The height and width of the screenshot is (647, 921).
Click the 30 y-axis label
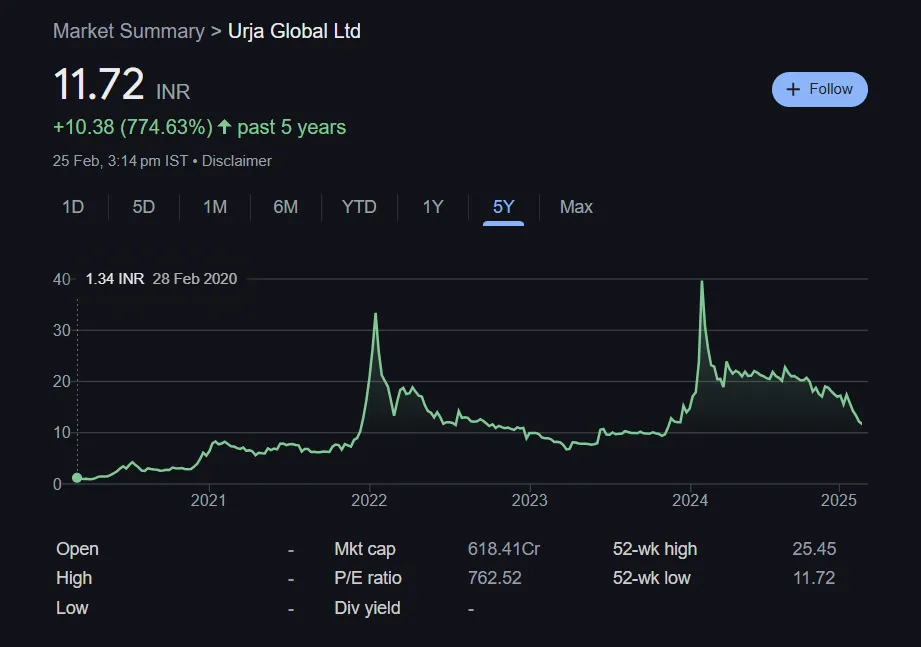tap(62, 330)
